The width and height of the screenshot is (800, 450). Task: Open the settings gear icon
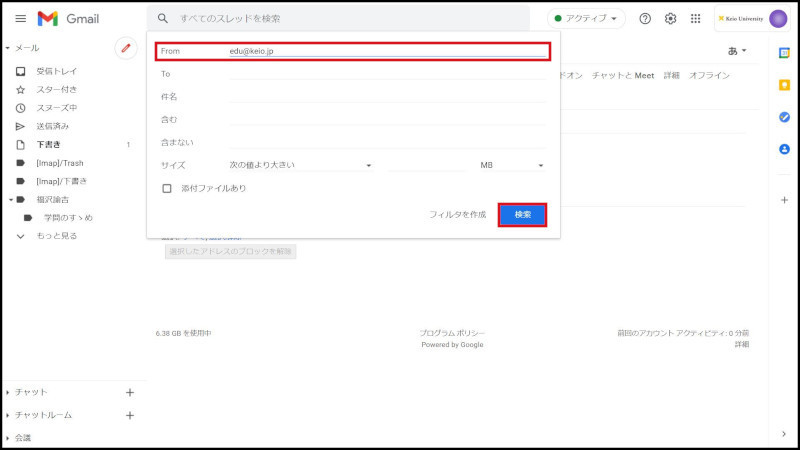(671, 18)
